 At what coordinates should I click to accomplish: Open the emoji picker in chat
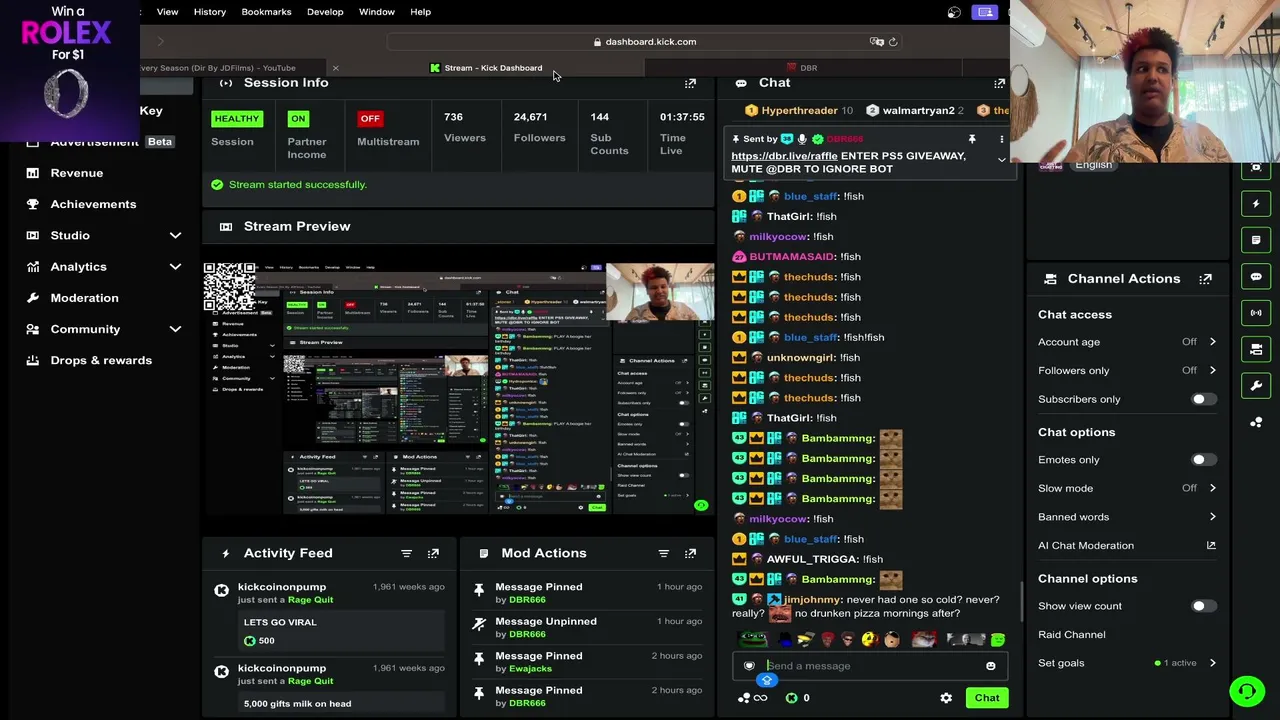pyautogui.click(x=990, y=666)
